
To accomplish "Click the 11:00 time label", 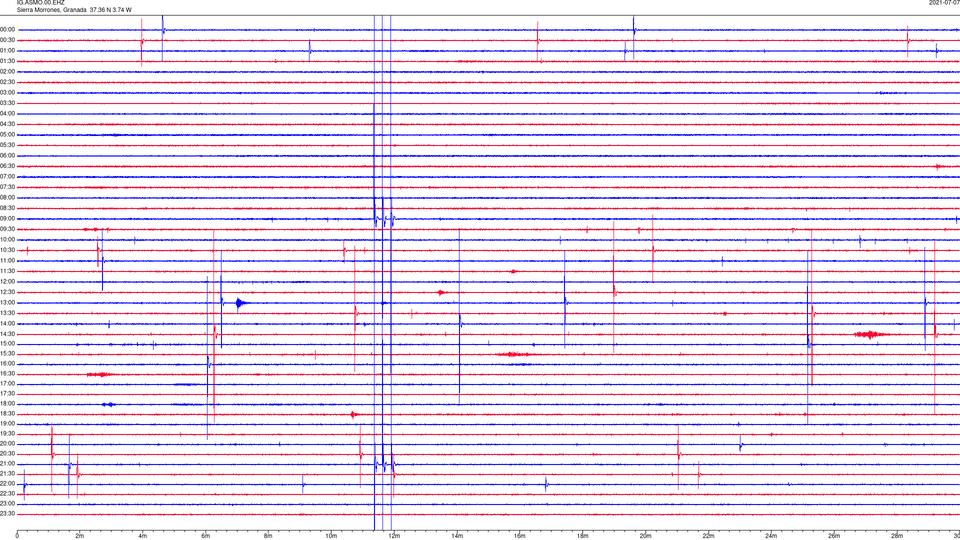I will coord(8,261).
